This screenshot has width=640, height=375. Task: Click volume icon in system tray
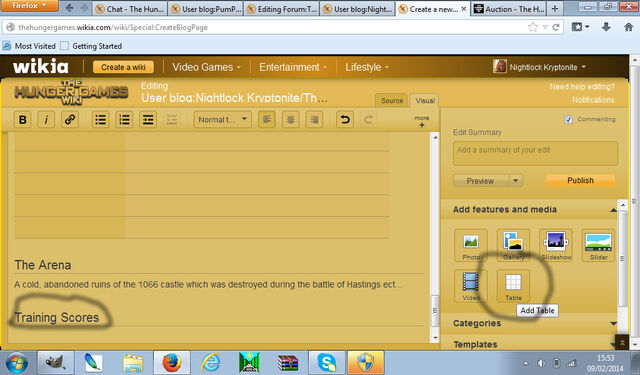(x=541, y=363)
